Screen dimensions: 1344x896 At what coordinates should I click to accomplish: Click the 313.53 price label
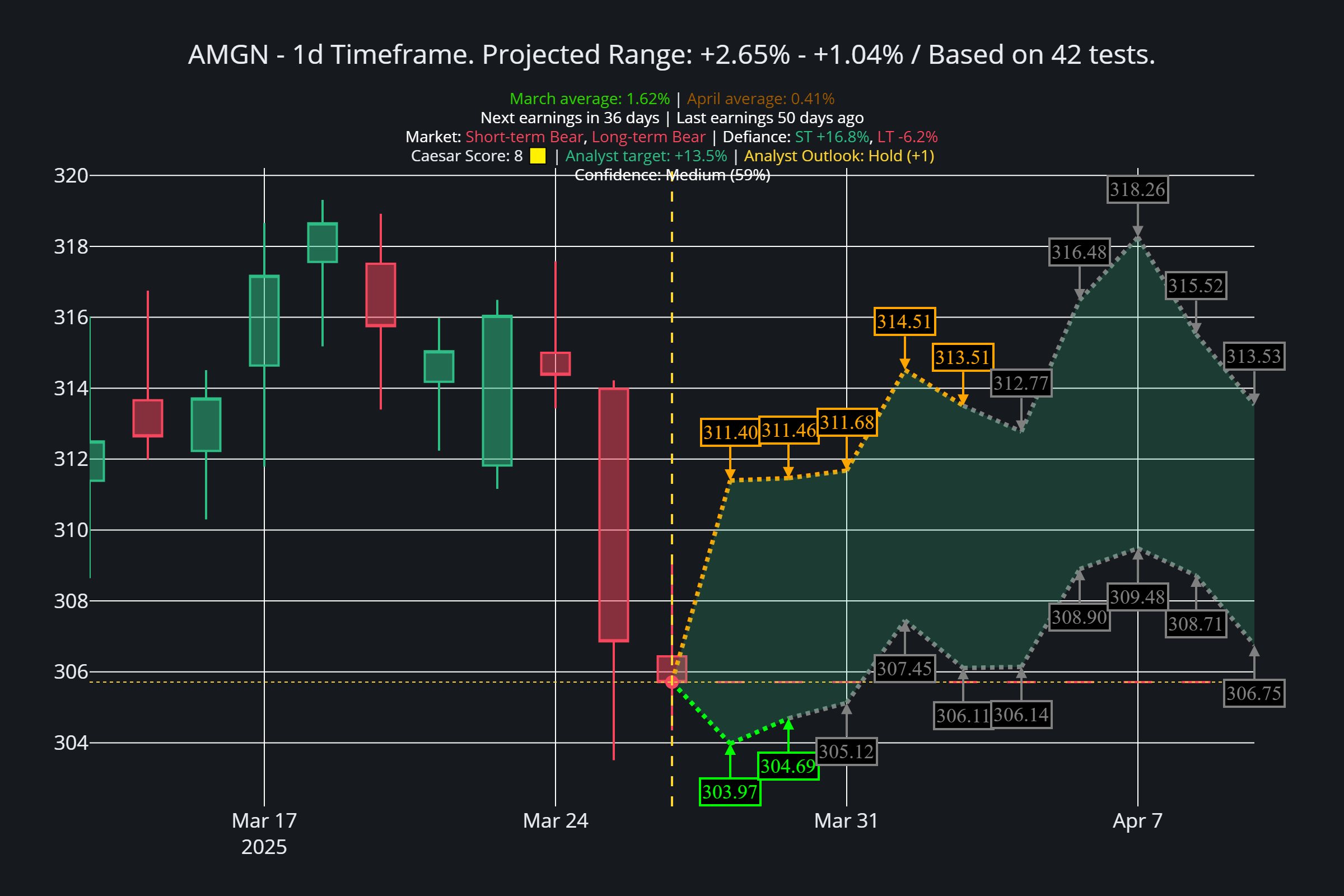tap(1254, 357)
